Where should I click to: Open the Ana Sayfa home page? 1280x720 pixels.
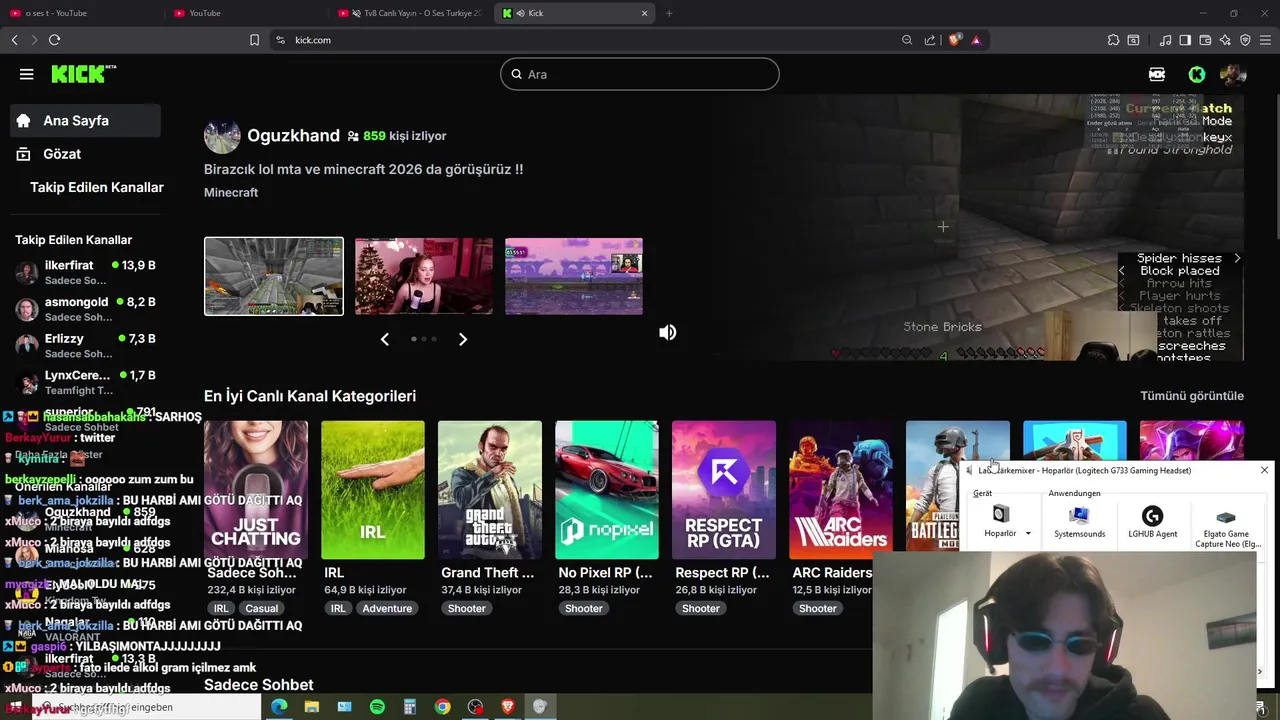(85, 120)
